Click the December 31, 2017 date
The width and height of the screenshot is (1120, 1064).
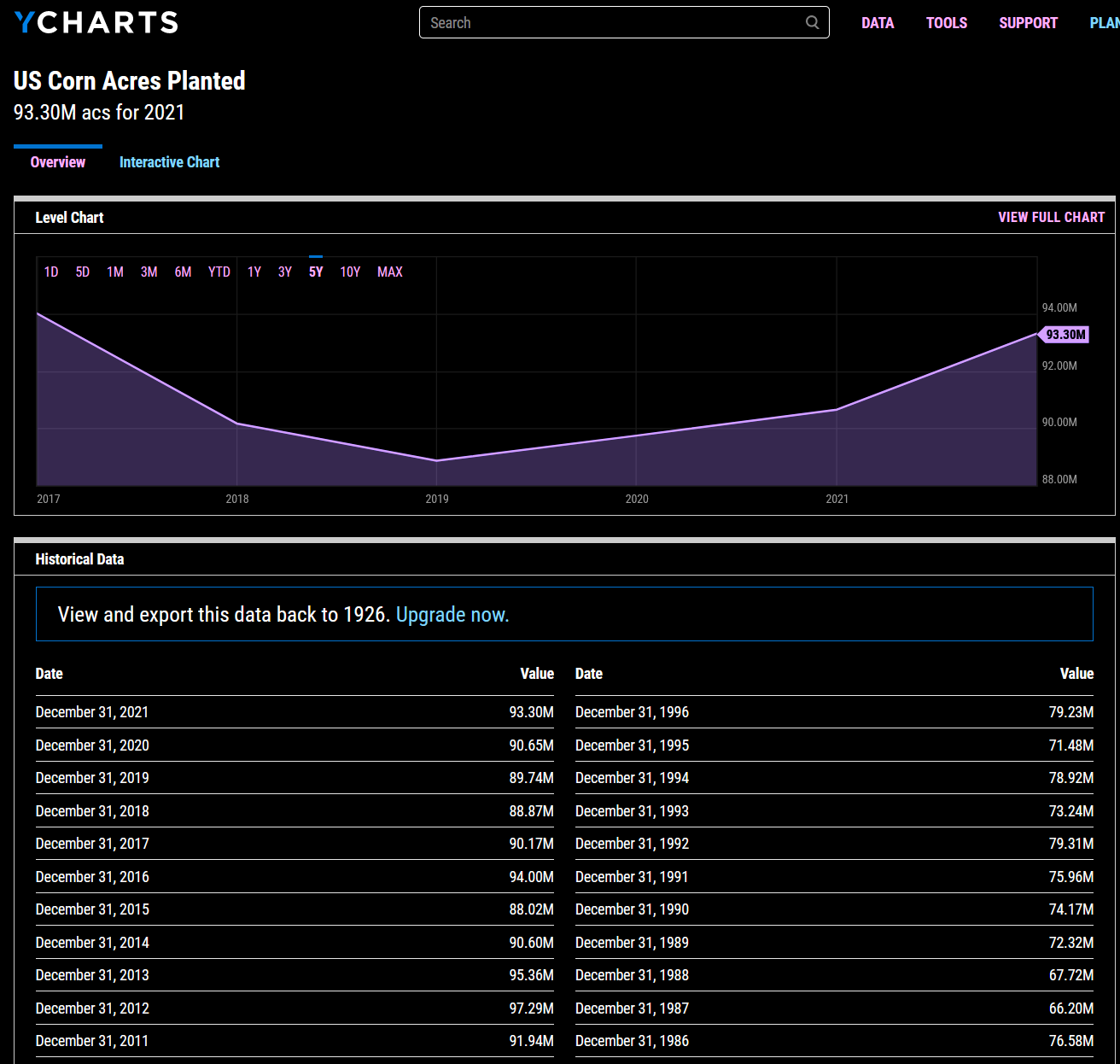click(x=92, y=844)
